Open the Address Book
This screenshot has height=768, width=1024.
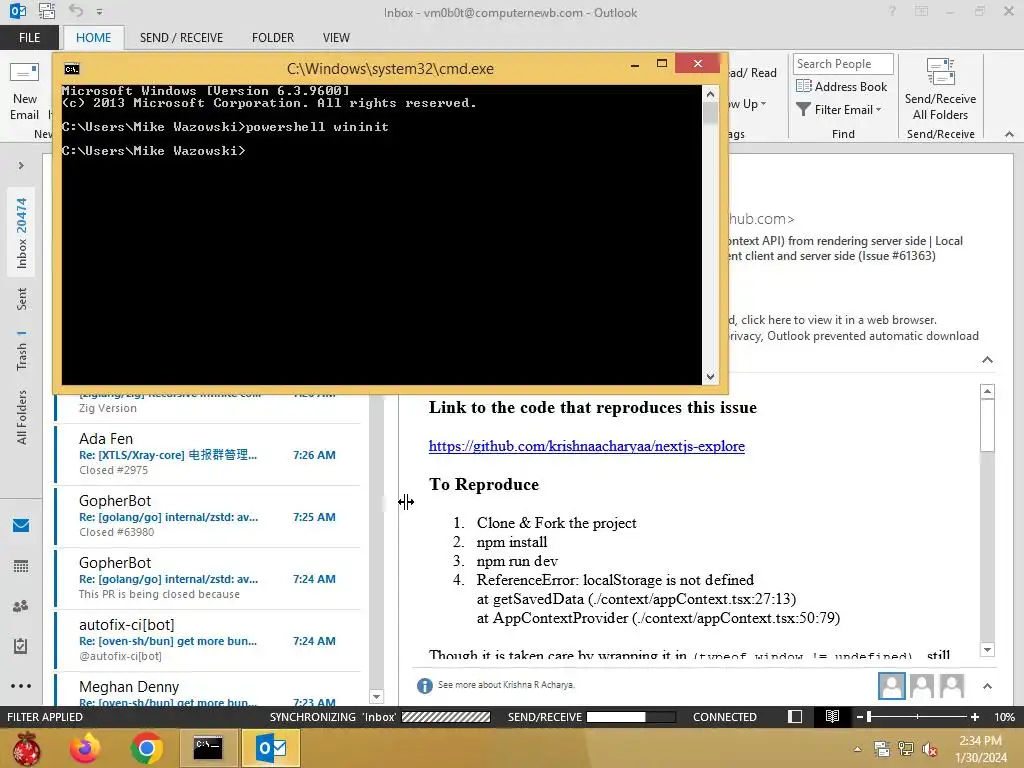point(842,86)
